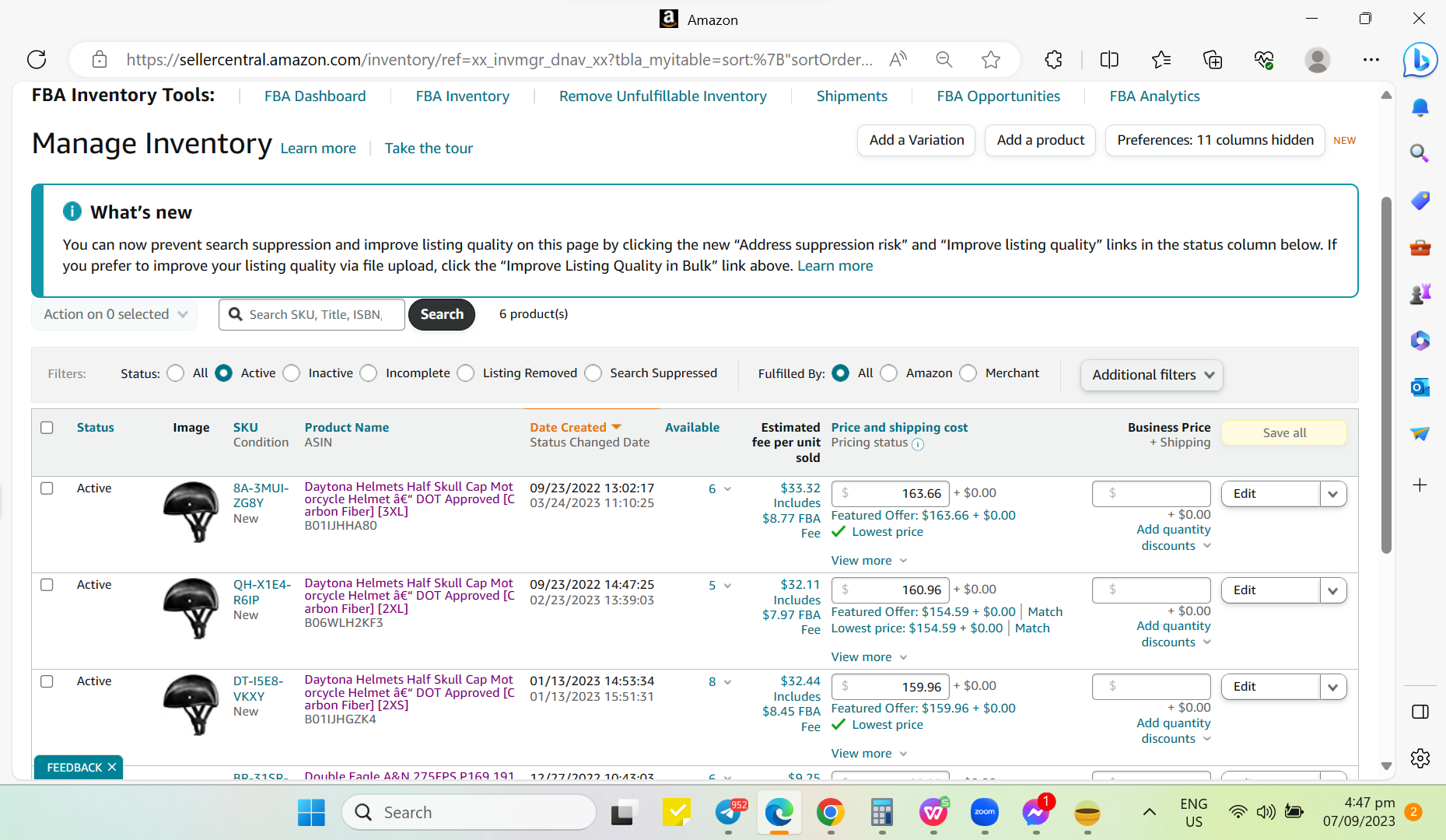Viewport: 1446px width, 840px height.
Task: Click the browser refresh icon
Action: 37,59
